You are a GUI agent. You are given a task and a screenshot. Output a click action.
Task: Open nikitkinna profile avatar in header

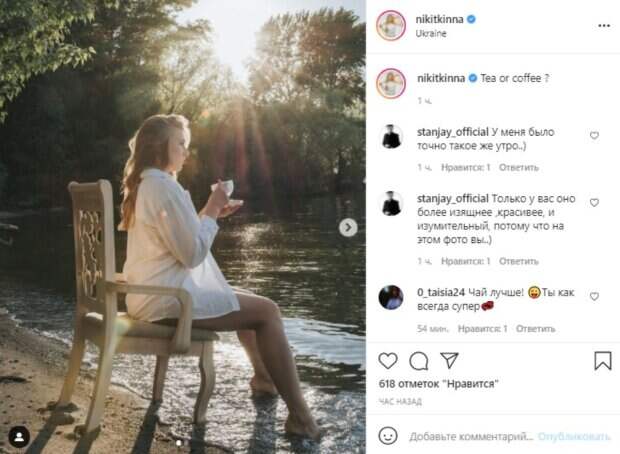(x=391, y=26)
